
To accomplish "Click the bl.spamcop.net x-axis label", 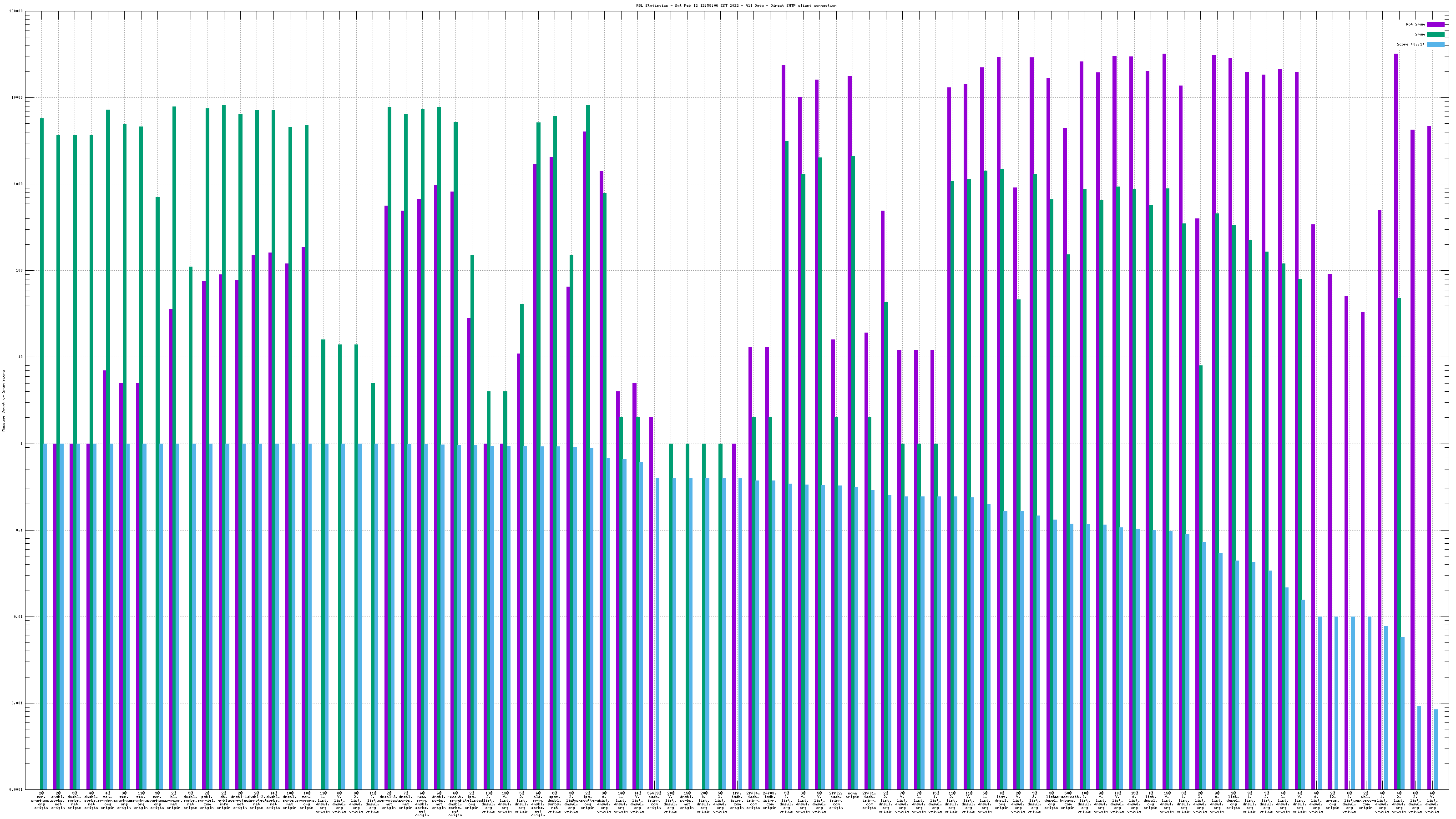I will (173, 801).
